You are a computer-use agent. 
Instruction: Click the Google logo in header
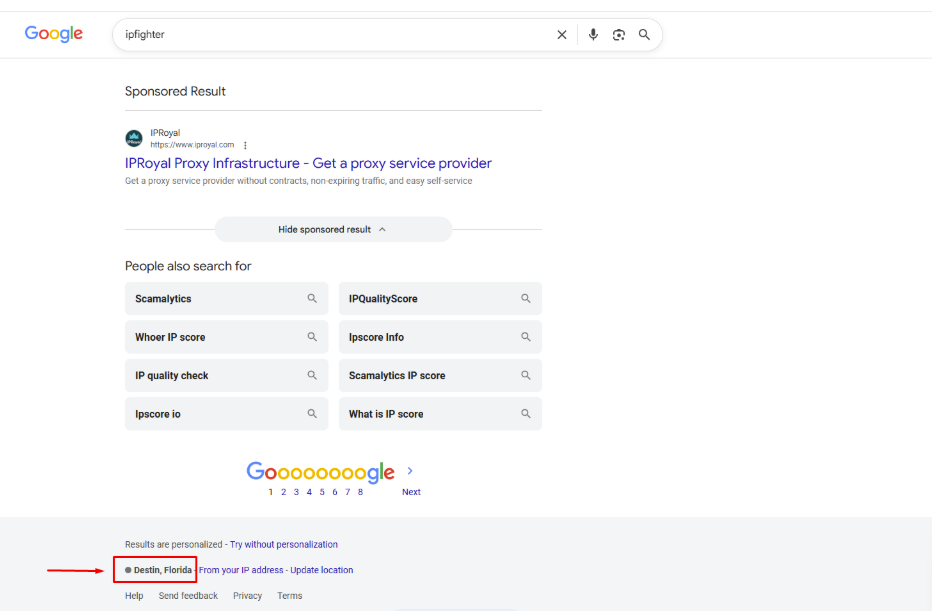coord(53,34)
